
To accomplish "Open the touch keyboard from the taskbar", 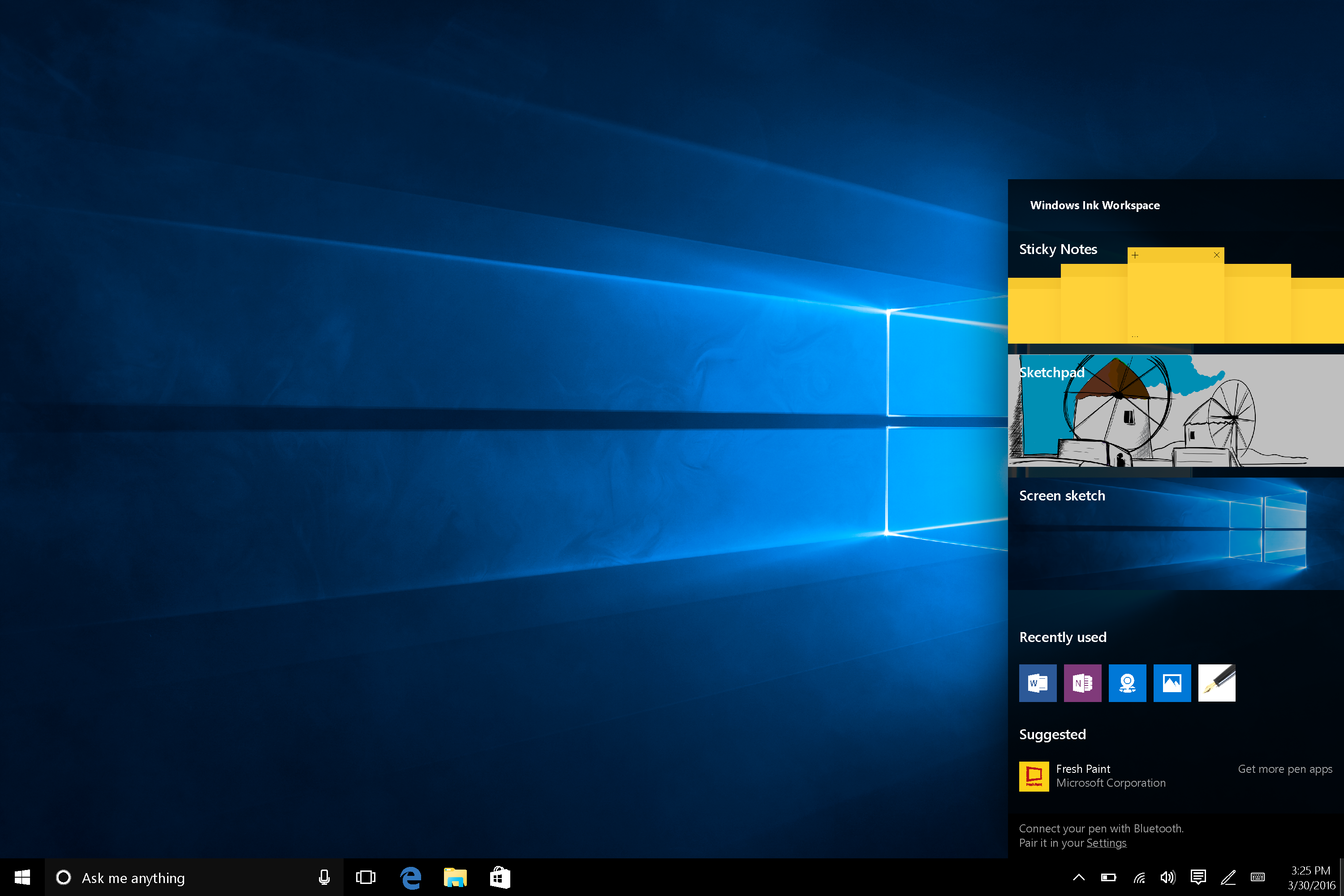I will [1258, 877].
